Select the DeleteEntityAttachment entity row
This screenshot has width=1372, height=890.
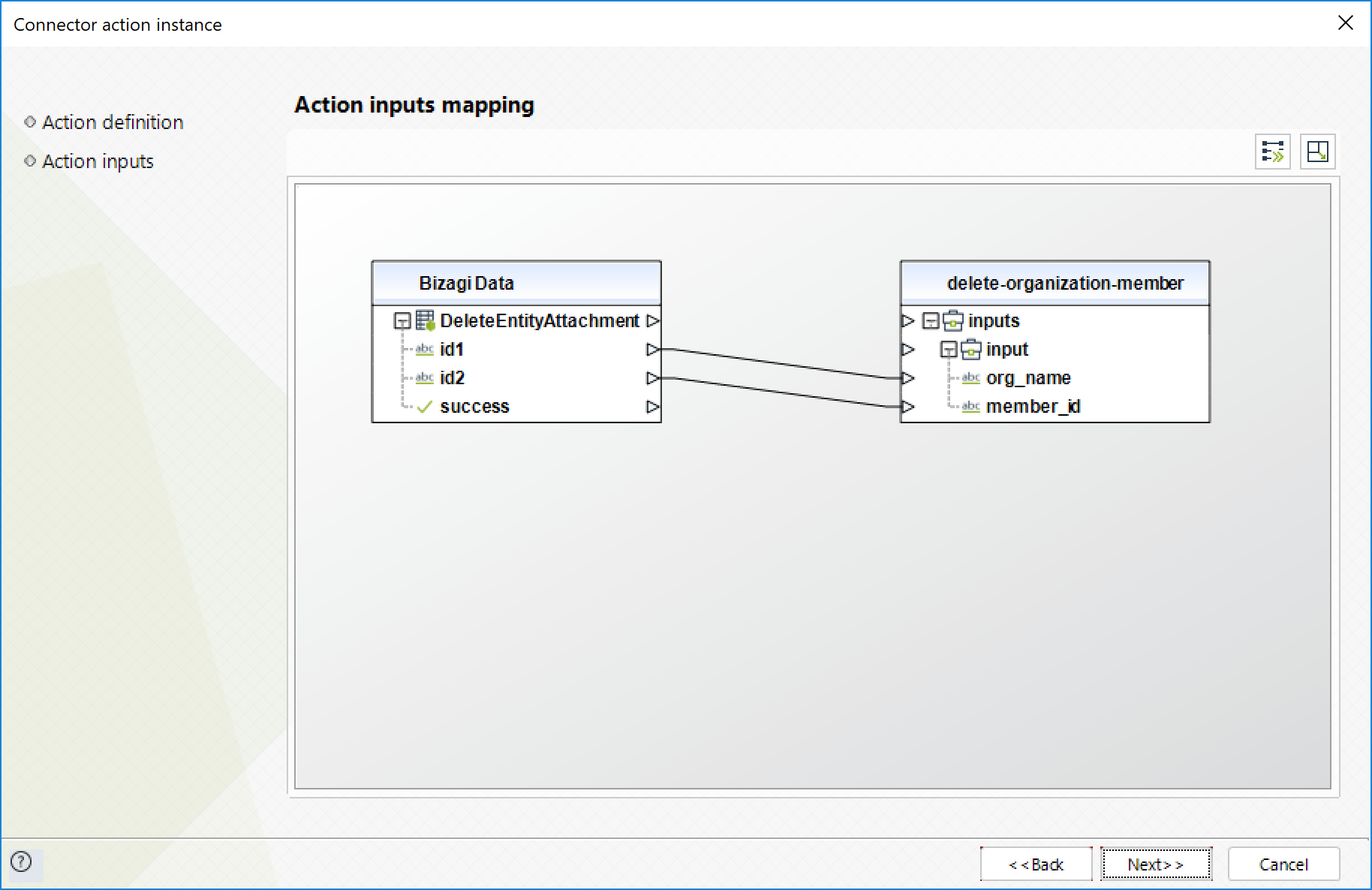click(x=516, y=320)
